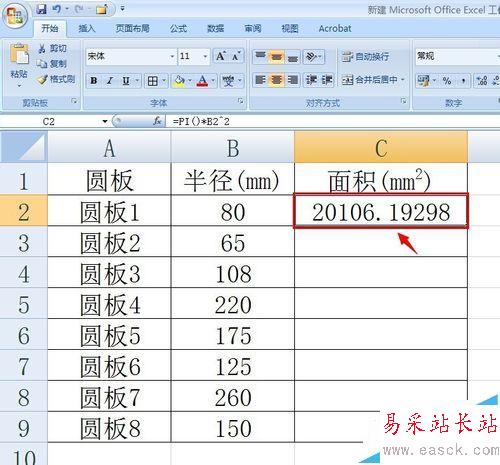Customize quick access toolbar dropdown
This screenshot has width=500, height=465.
pos(123,9)
